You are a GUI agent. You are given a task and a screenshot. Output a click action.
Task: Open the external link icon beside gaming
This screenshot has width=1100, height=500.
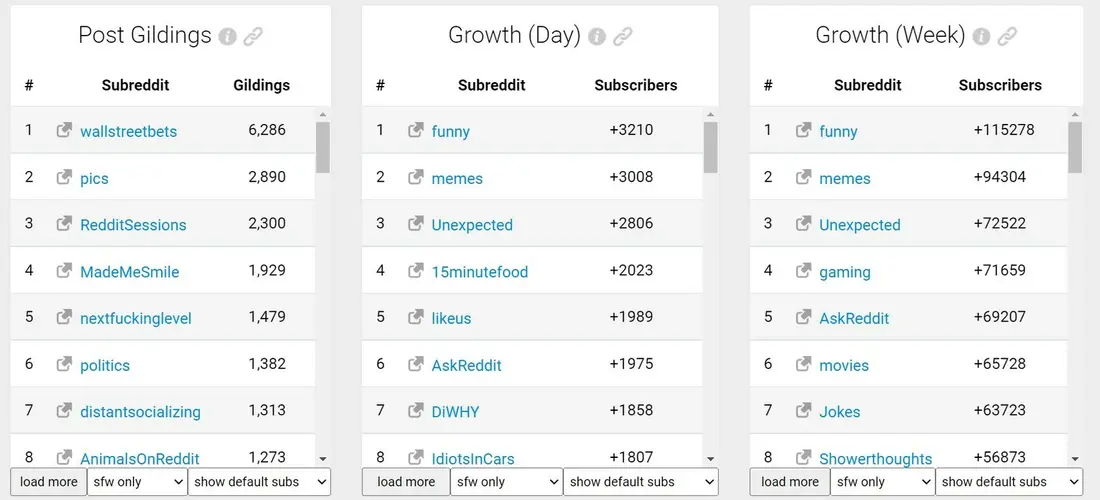803,271
